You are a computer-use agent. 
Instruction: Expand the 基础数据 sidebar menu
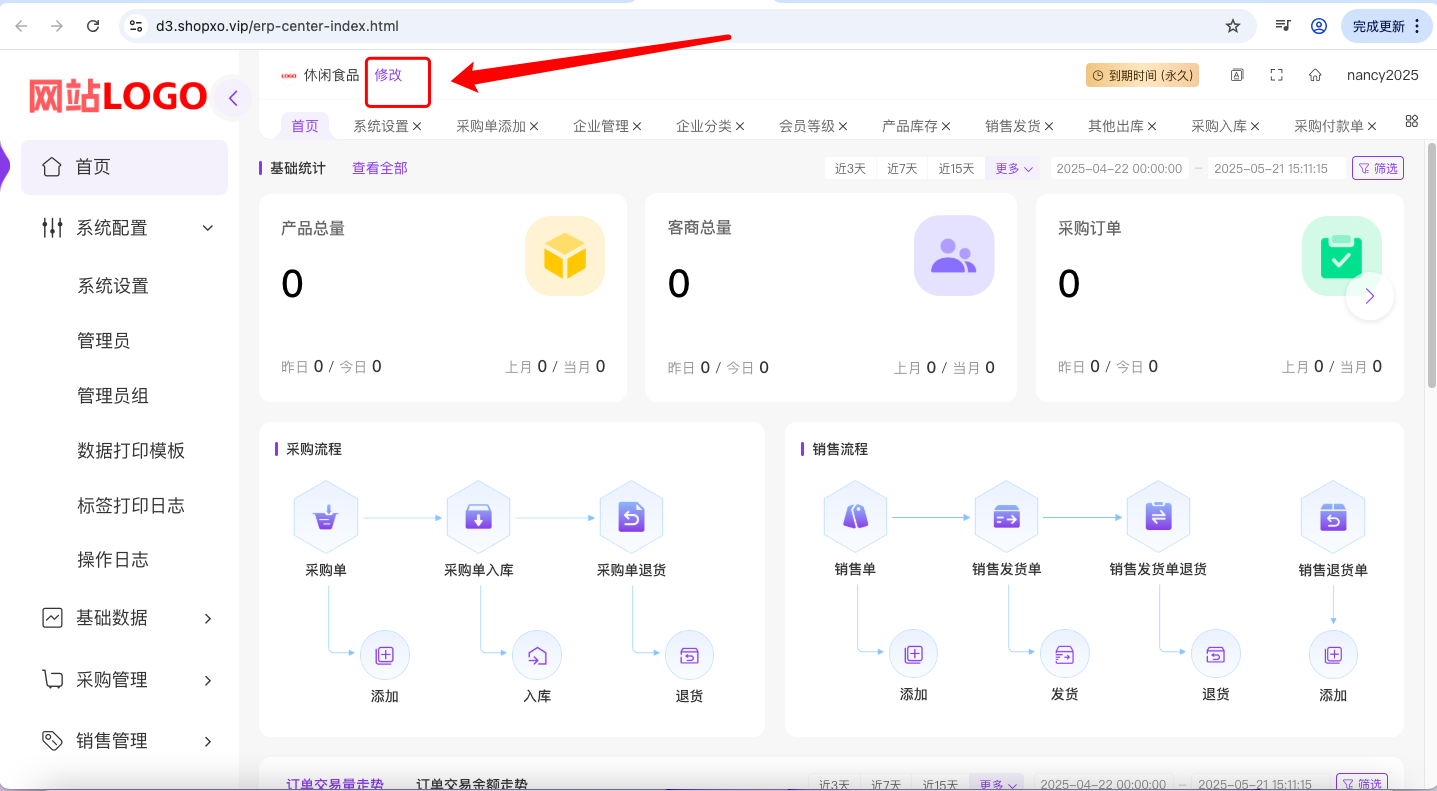pyautogui.click(x=124, y=618)
